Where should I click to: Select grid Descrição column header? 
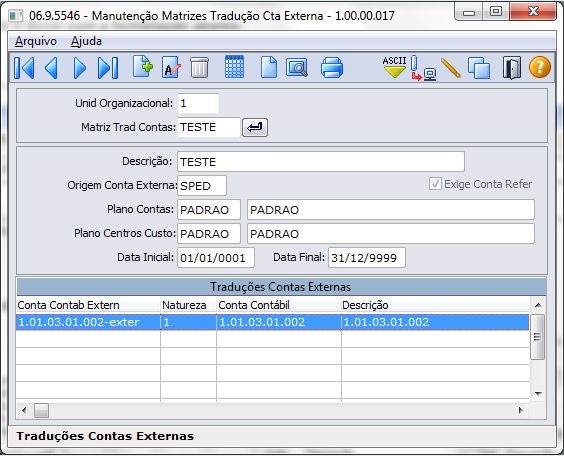point(435,305)
